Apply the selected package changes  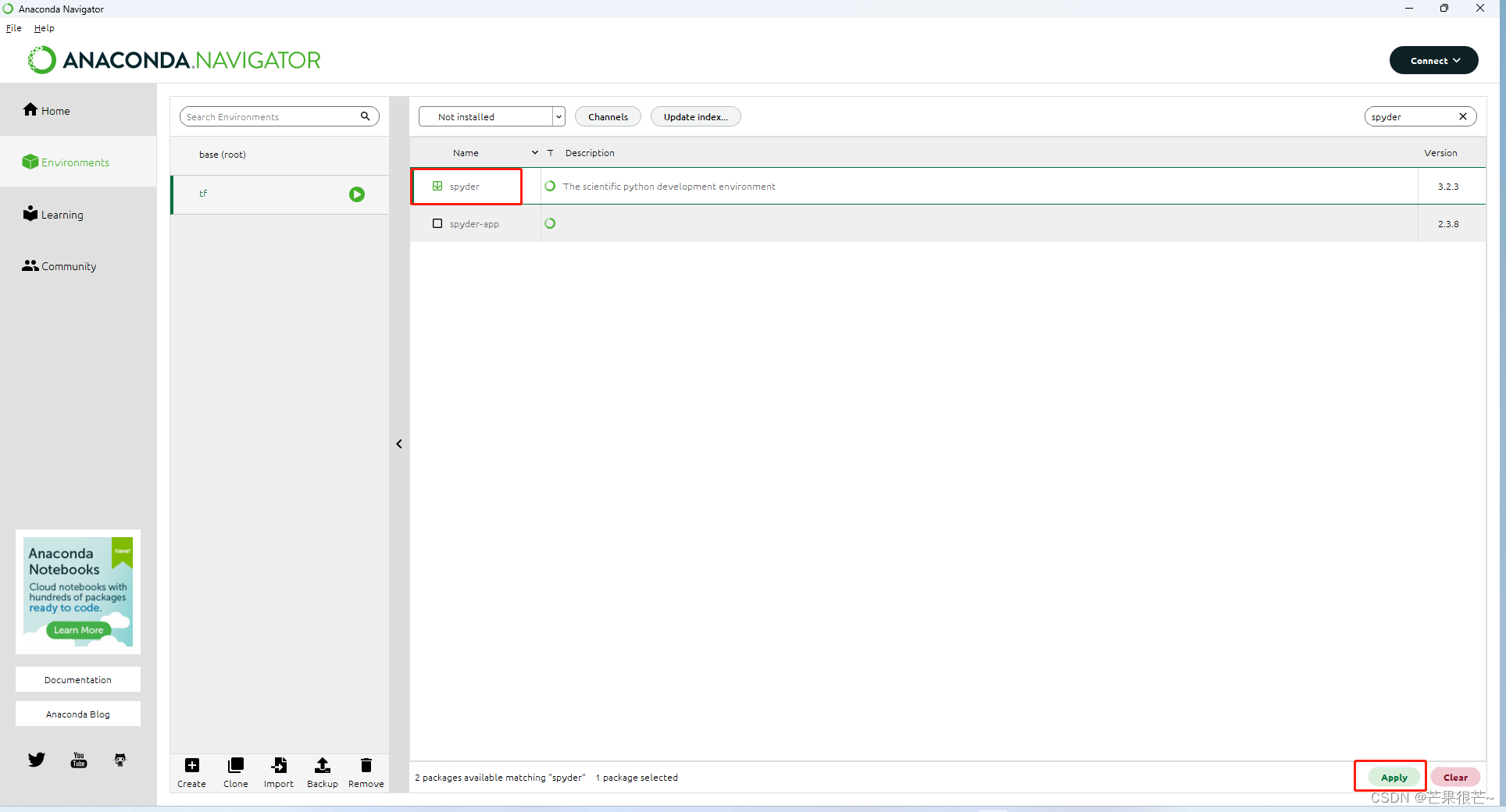coord(1394,777)
